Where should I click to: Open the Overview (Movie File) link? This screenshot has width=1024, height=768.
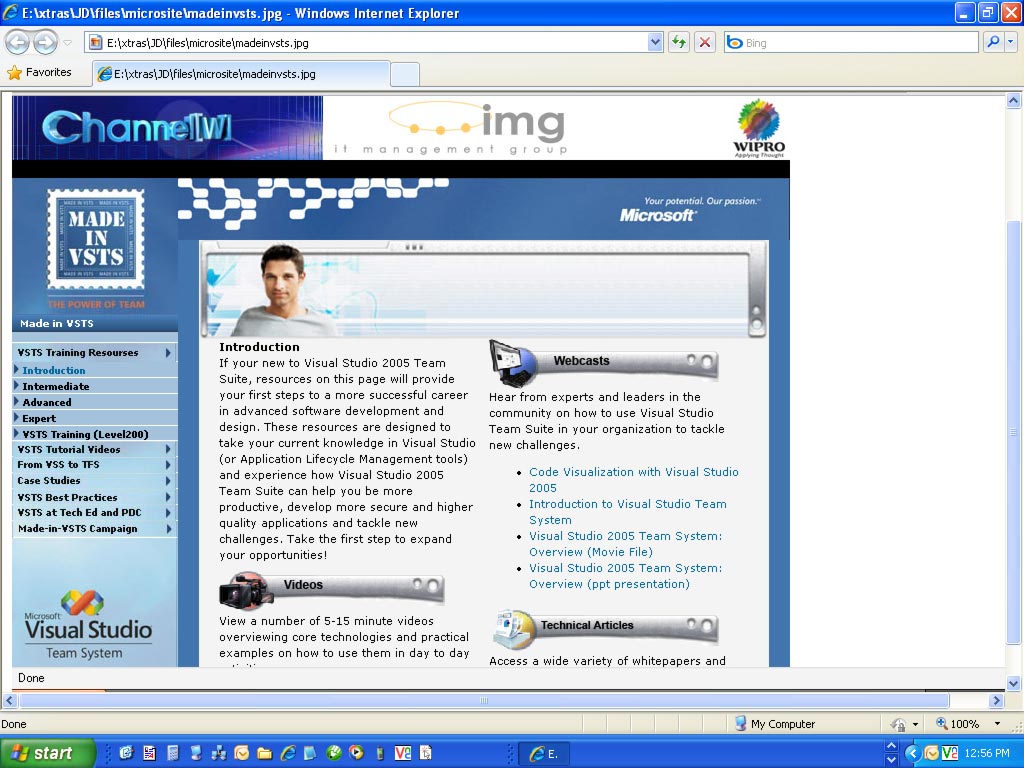[x=626, y=544]
